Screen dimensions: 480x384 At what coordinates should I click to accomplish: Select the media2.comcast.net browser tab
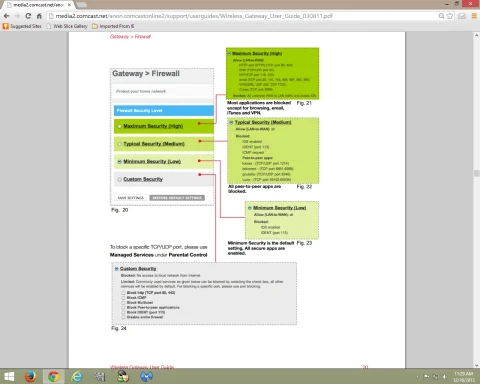click(38, 5)
